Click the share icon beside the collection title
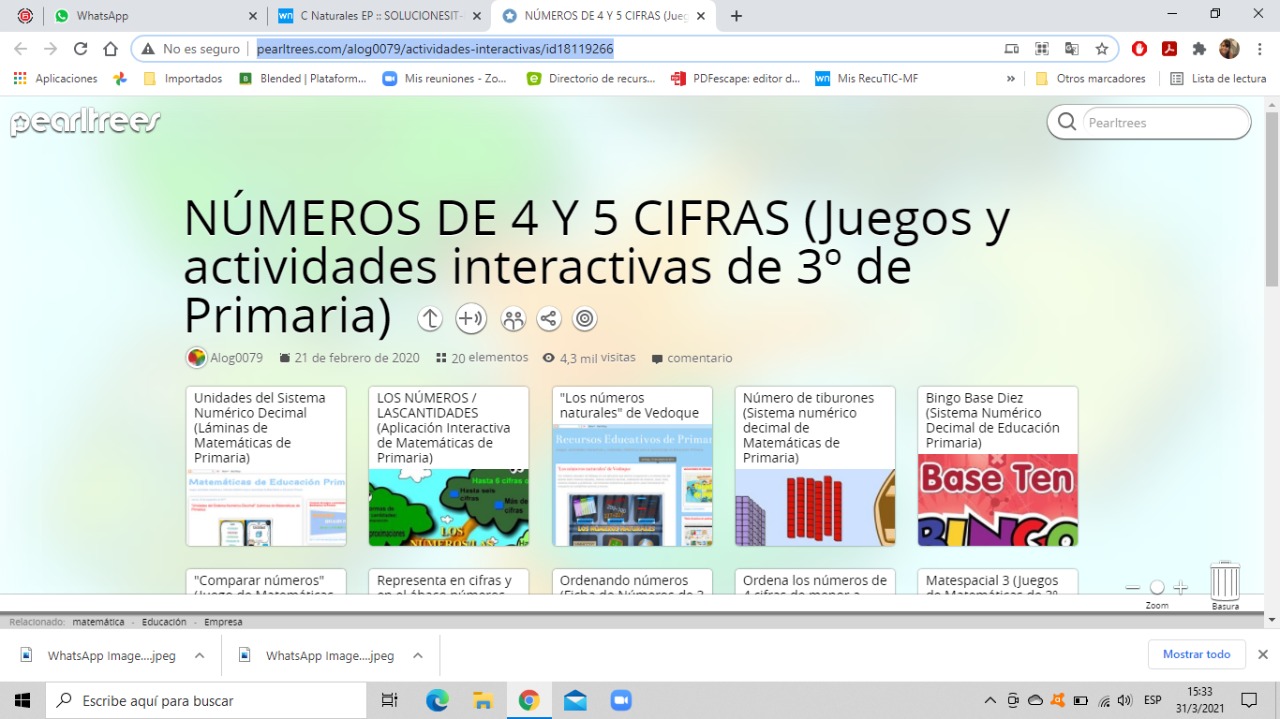1280x719 pixels. point(548,319)
